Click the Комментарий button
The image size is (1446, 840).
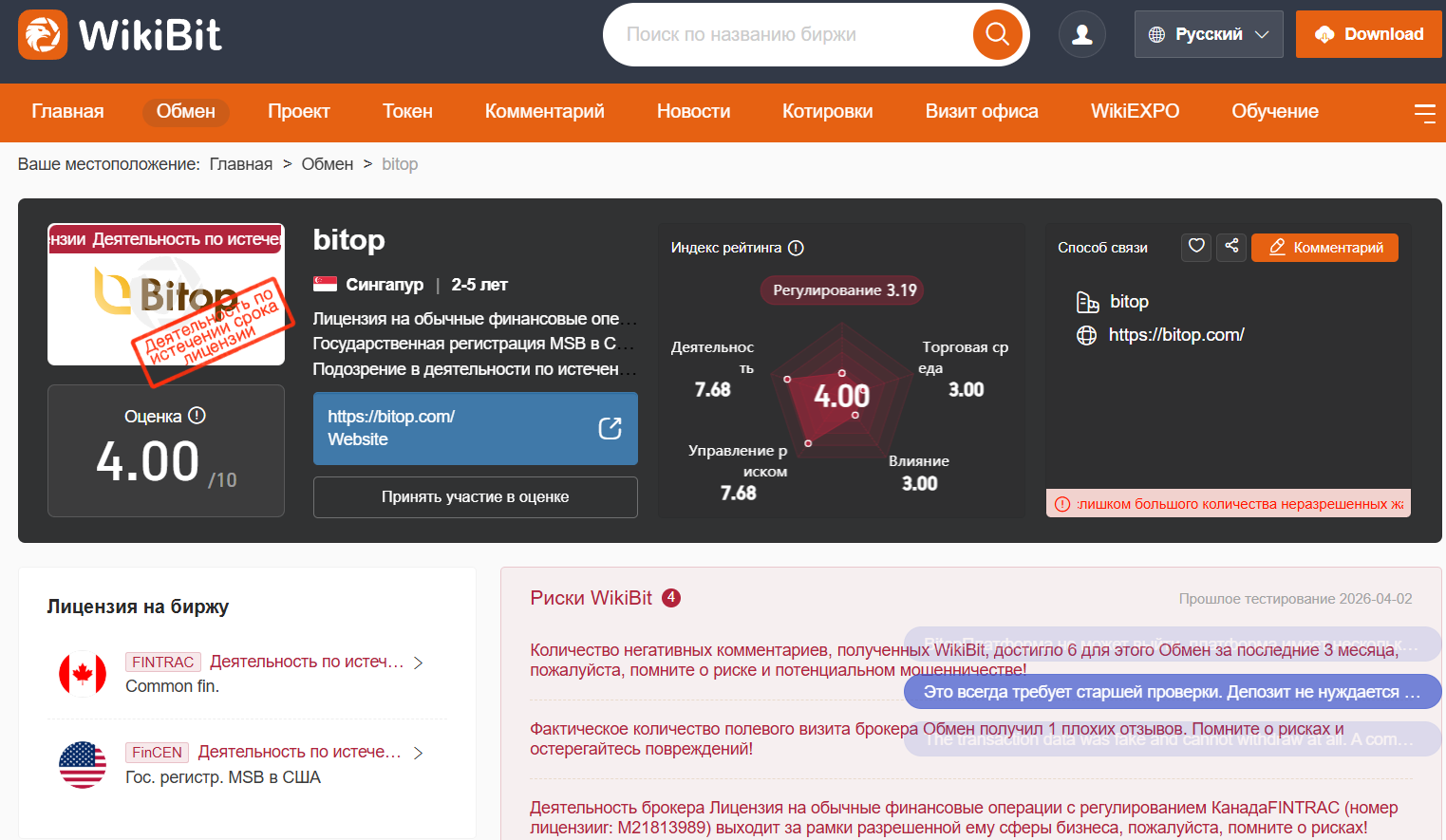click(1324, 248)
